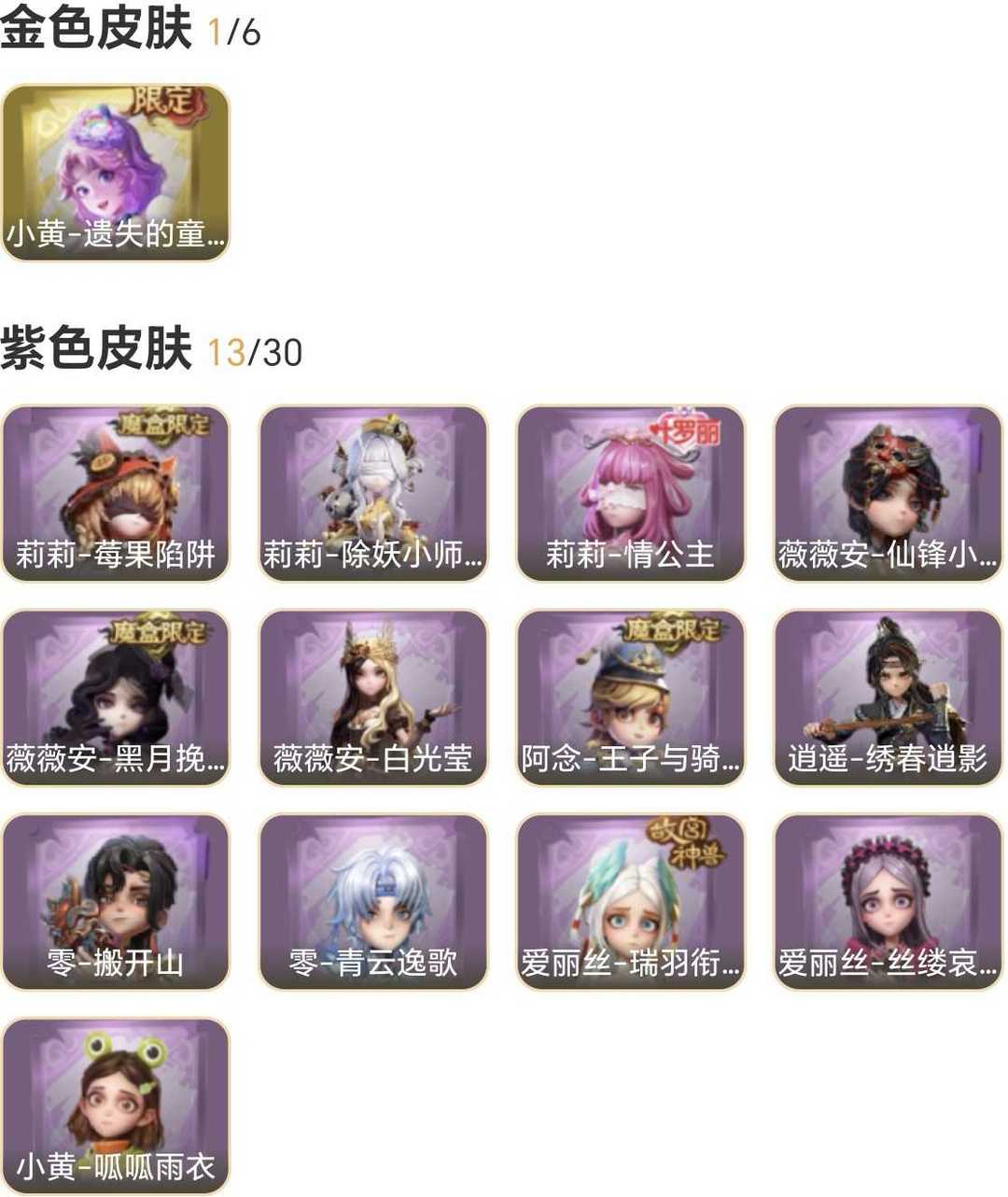Click the 莉莉-情公主 pink-haired skin

click(x=631, y=494)
